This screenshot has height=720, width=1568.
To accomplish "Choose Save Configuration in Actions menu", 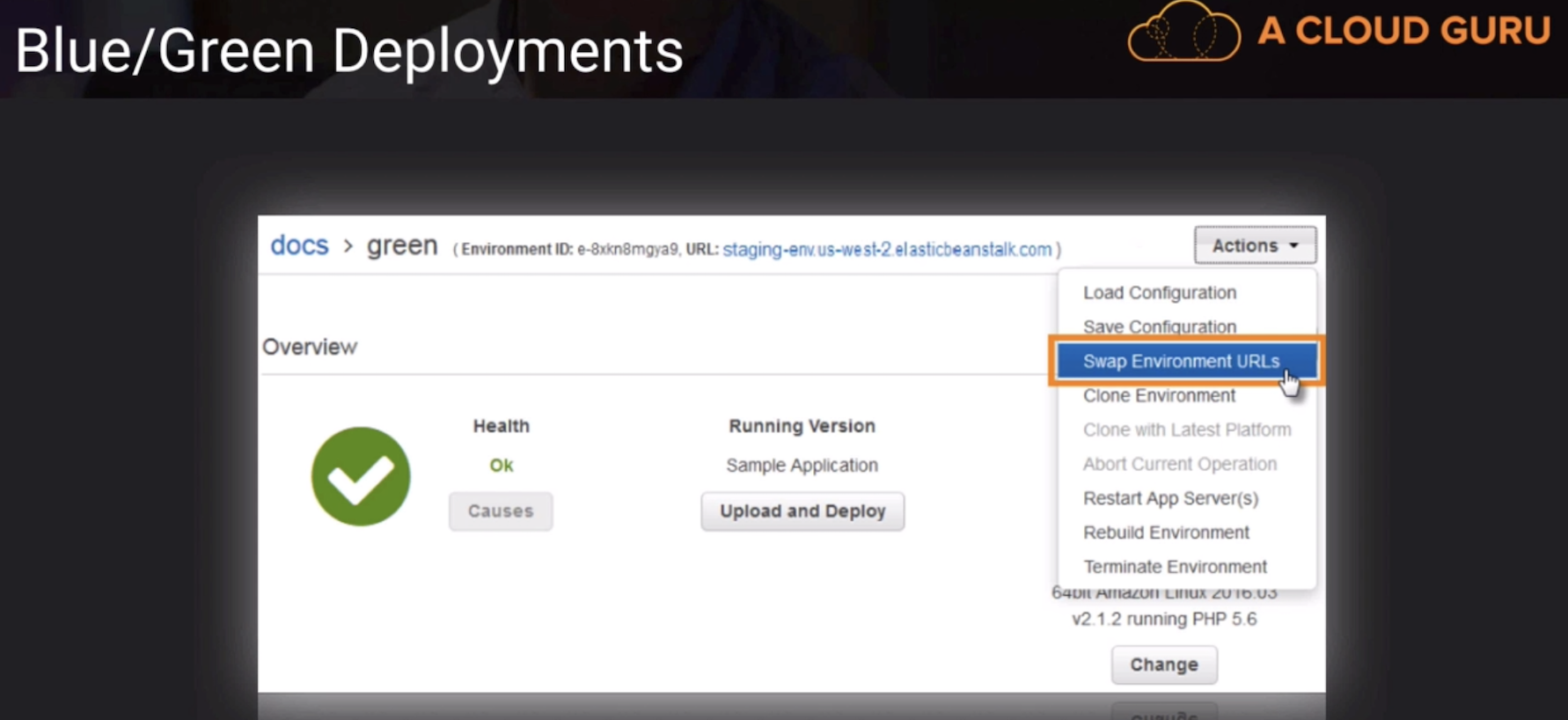I will coord(1159,327).
